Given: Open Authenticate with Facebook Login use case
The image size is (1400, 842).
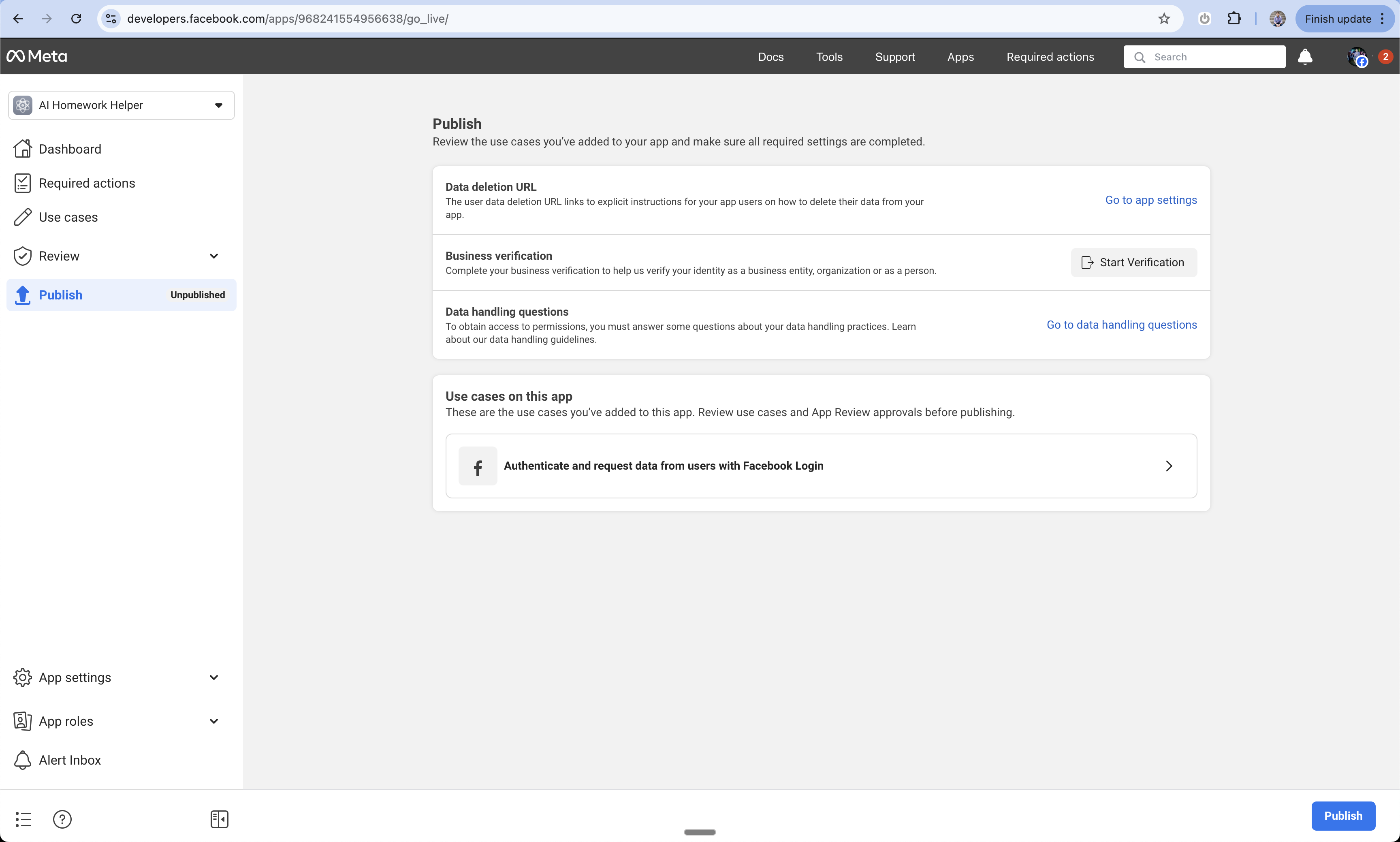Looking at the screenshot, I should tap(821, 466).
